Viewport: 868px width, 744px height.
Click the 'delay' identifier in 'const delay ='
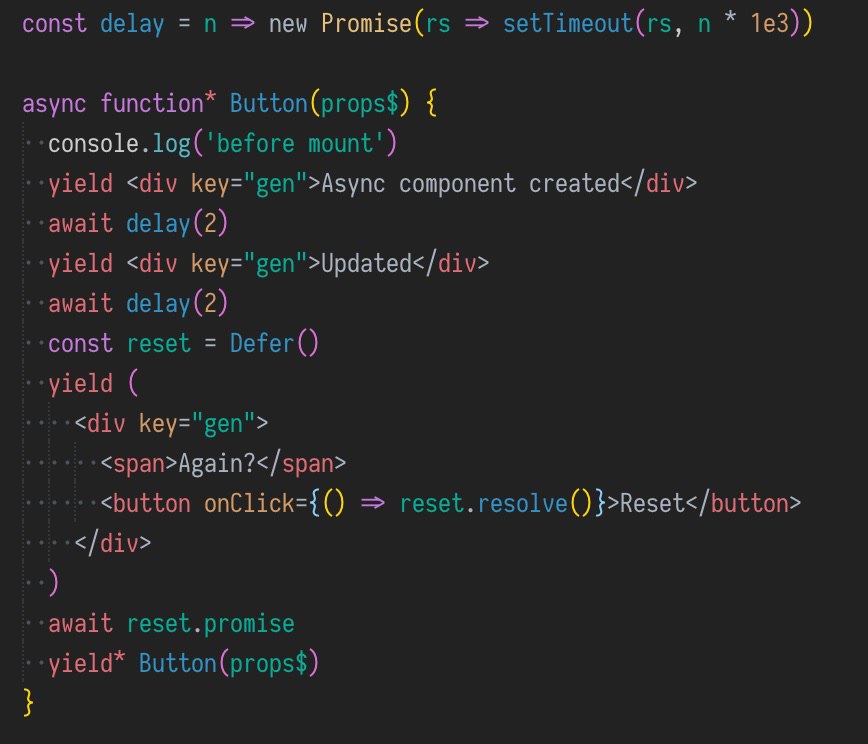[132, 24]
